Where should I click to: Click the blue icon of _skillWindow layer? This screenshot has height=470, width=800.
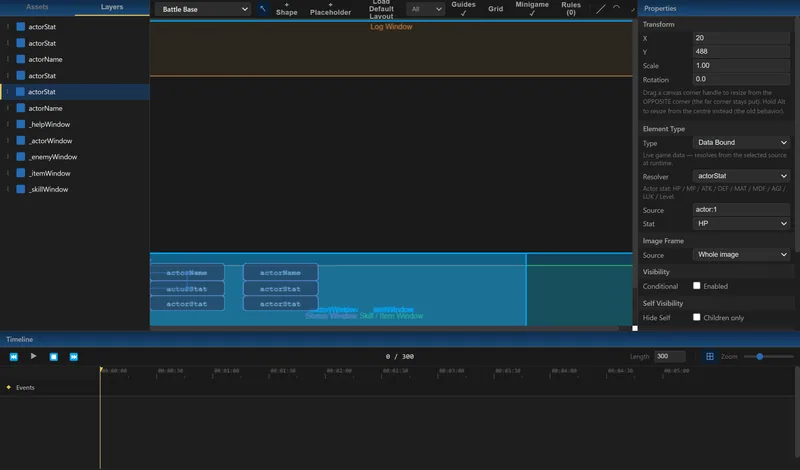[20, 189]
